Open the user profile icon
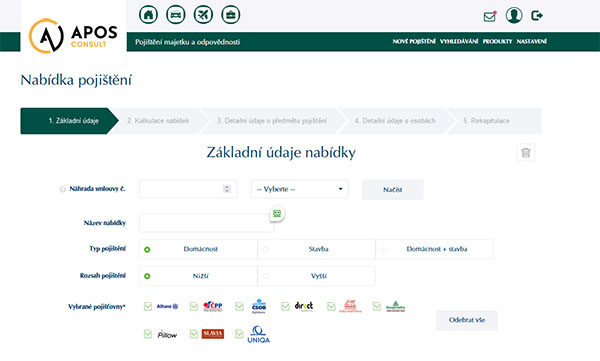The width and height of the screenshot is (600, 361). click(514, 15)
